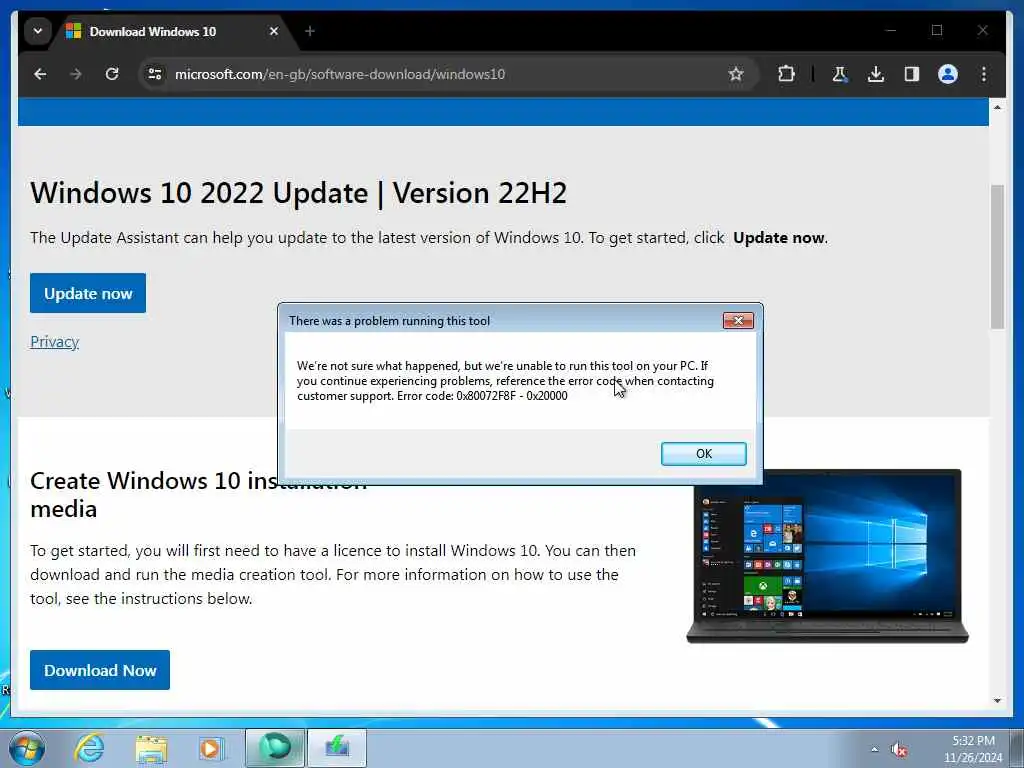Close the 'There was a problem' dialog
The image size is (1024, 768).
[738, 321]
